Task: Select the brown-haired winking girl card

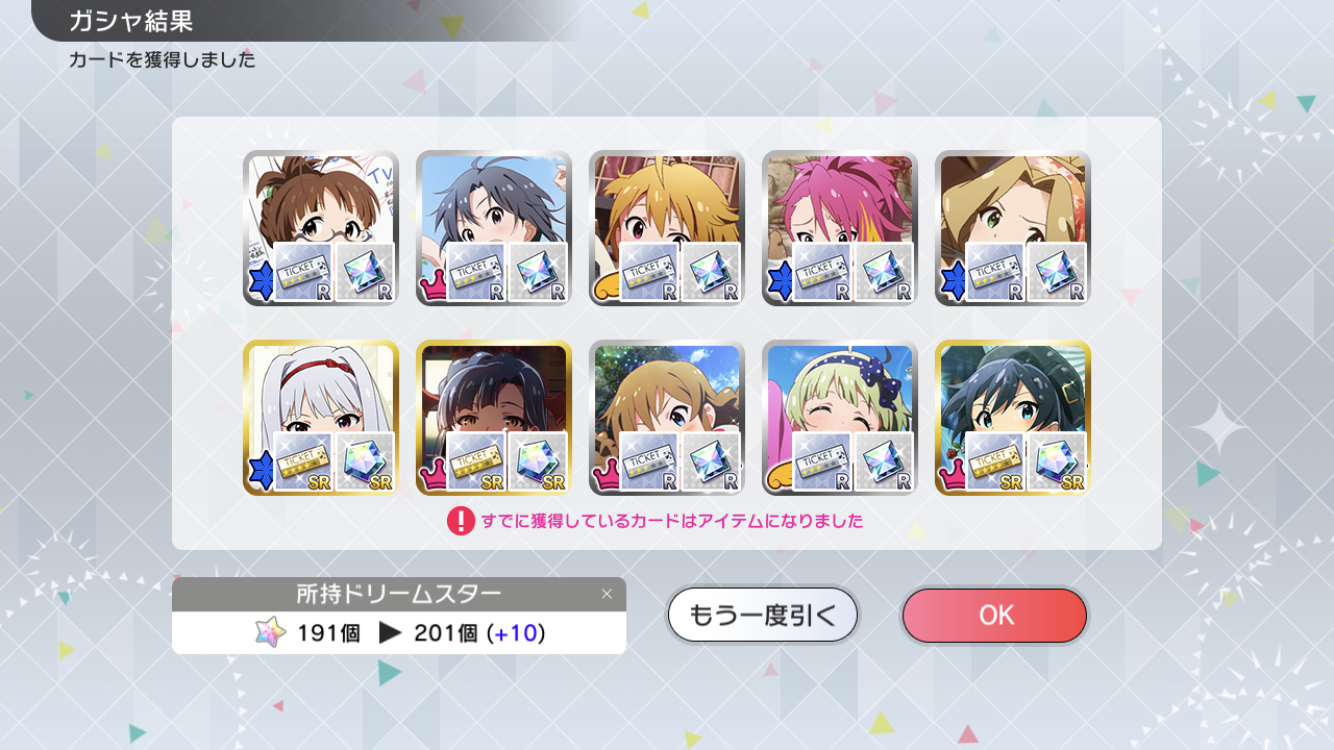Action: (667, 417)
